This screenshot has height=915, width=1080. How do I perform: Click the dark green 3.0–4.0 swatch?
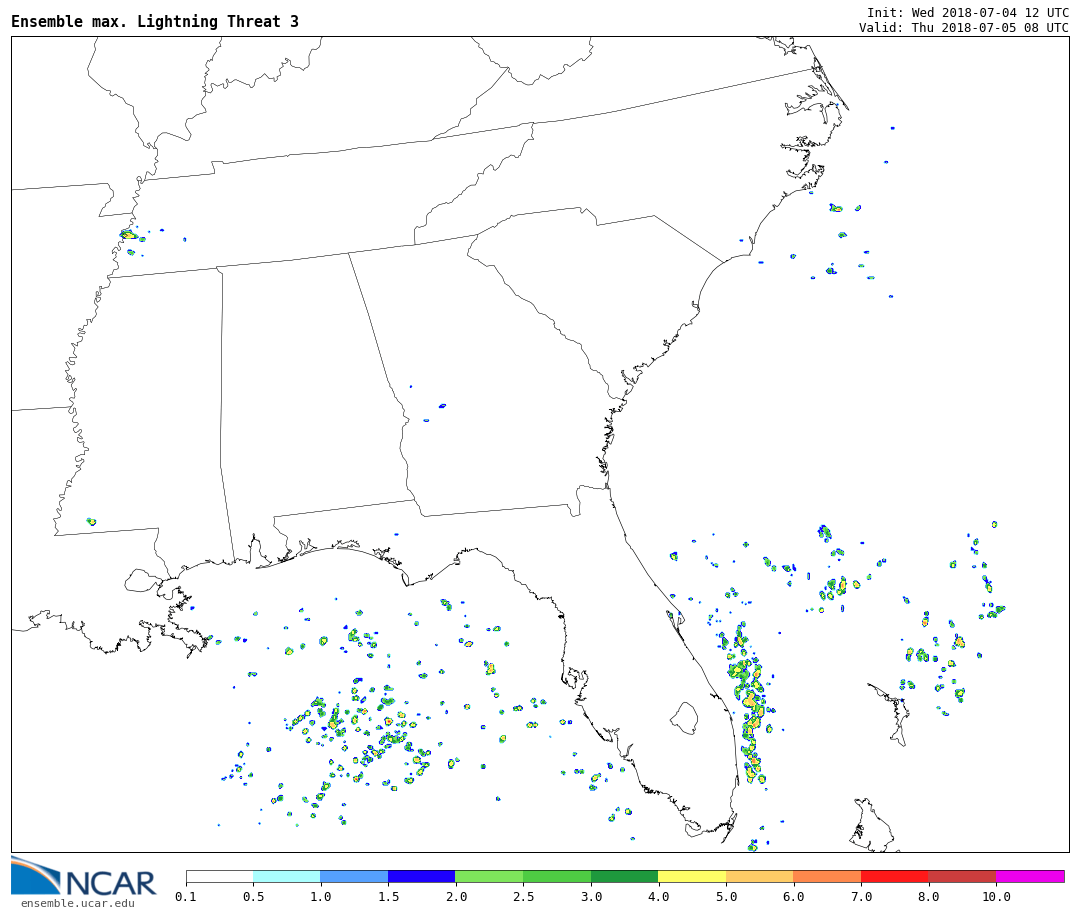click(x=624, y=876)
